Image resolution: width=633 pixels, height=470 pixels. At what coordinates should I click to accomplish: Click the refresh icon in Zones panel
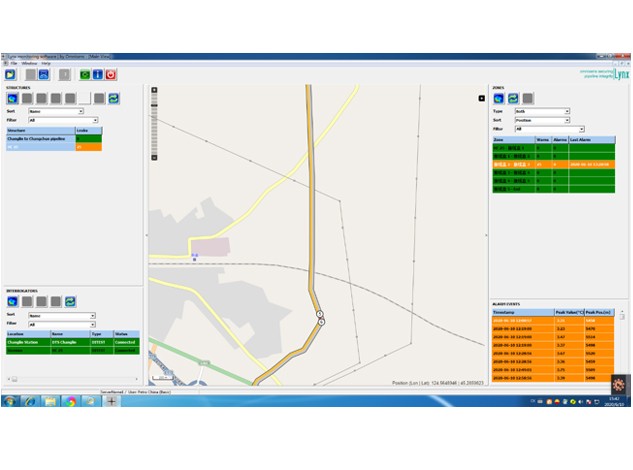coord(513,98)
